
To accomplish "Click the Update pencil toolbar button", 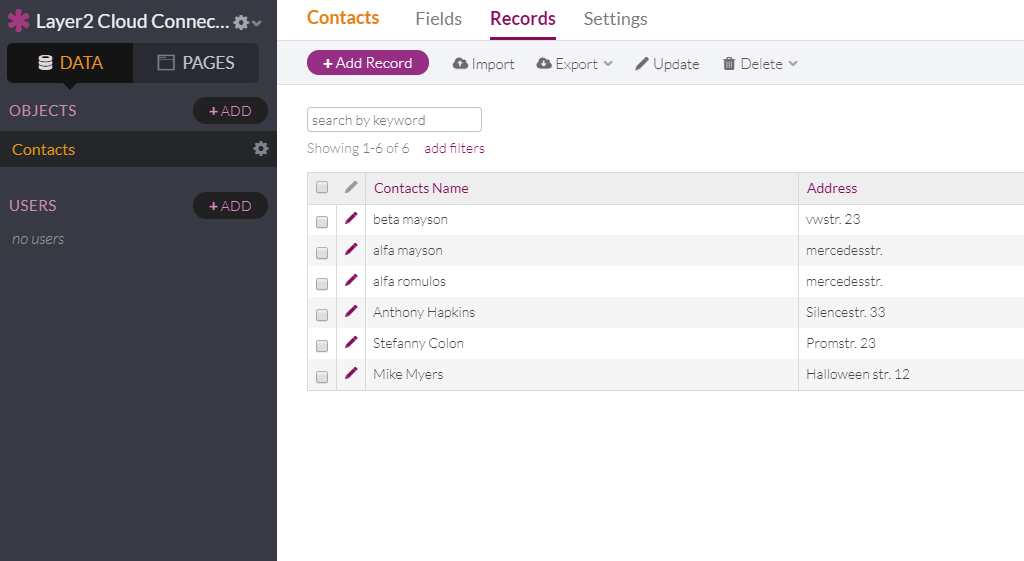I will click(667, 64).
